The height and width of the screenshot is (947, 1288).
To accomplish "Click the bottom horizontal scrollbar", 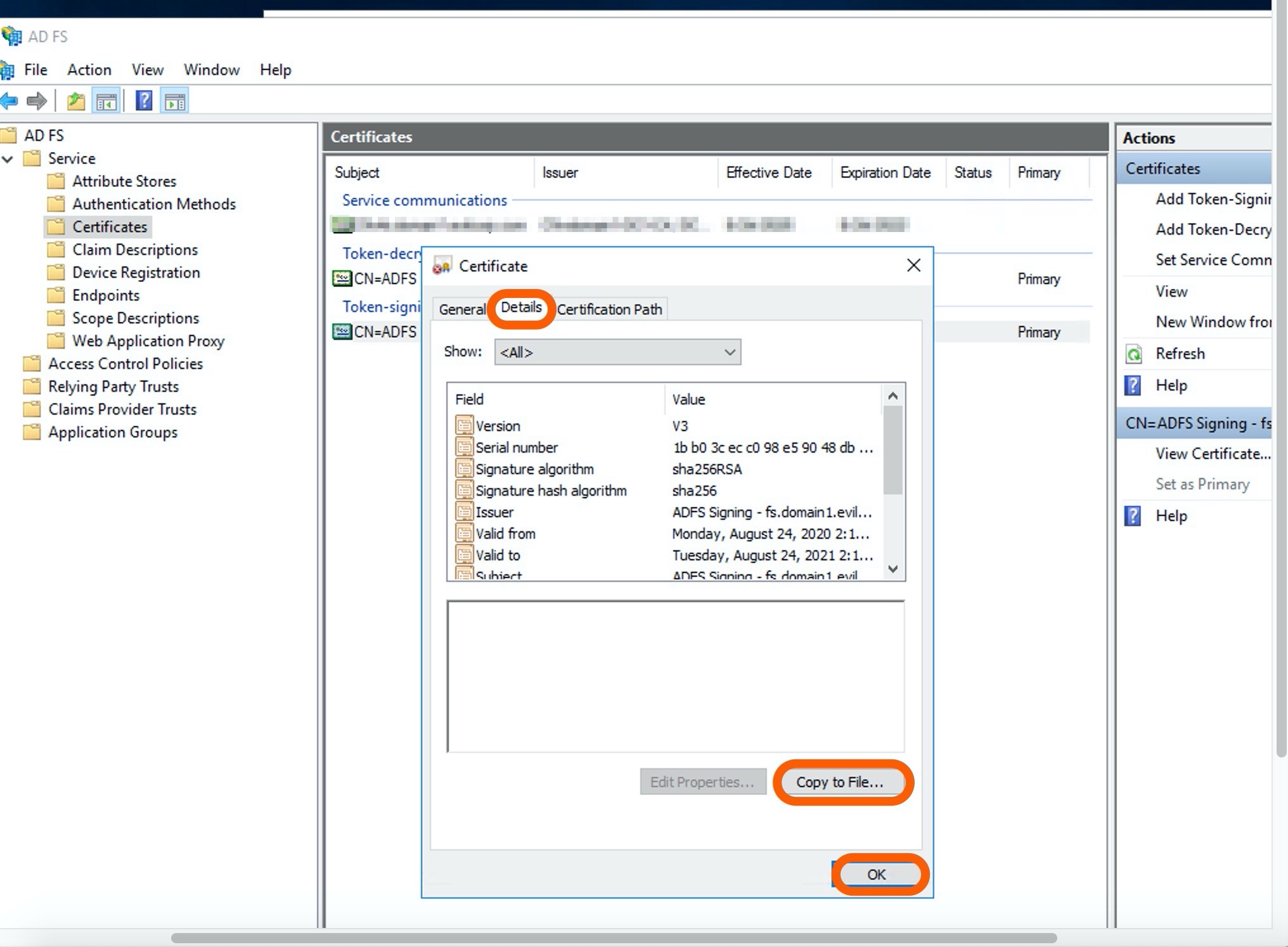I will click(614, 938).
